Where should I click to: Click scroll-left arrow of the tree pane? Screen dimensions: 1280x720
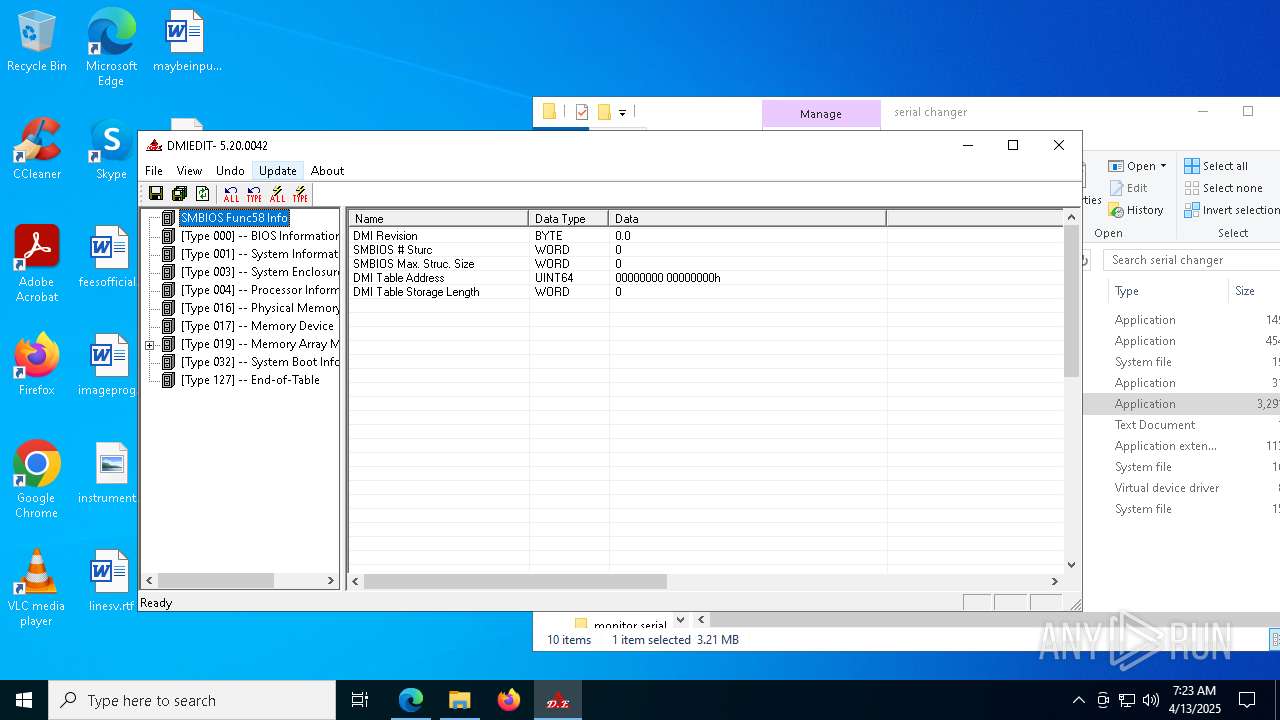coord(150,580)
